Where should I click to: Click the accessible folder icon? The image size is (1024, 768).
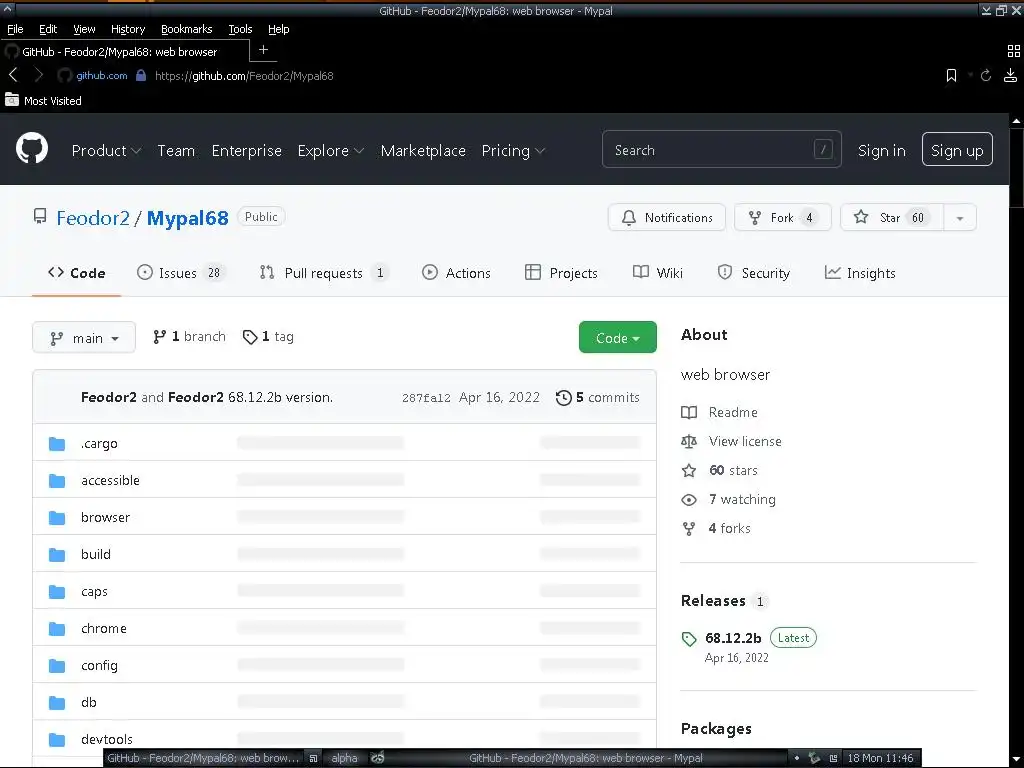(57, 481)
